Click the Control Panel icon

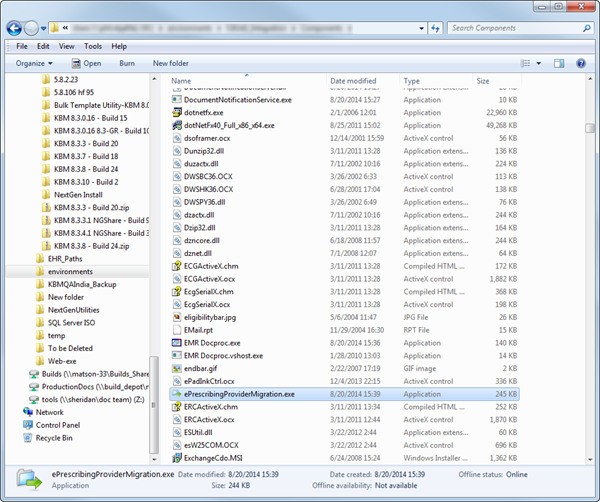(x=28, y=425)
